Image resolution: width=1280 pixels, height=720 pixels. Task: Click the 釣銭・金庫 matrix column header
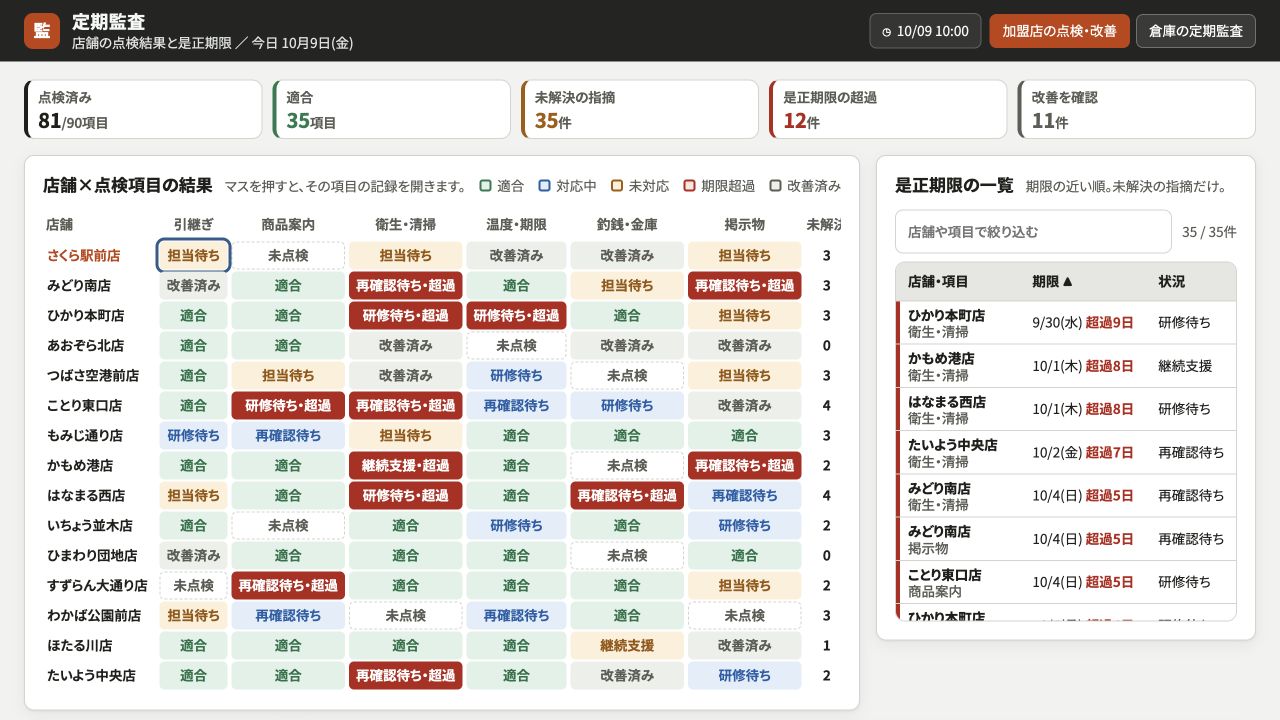(627, 225)
